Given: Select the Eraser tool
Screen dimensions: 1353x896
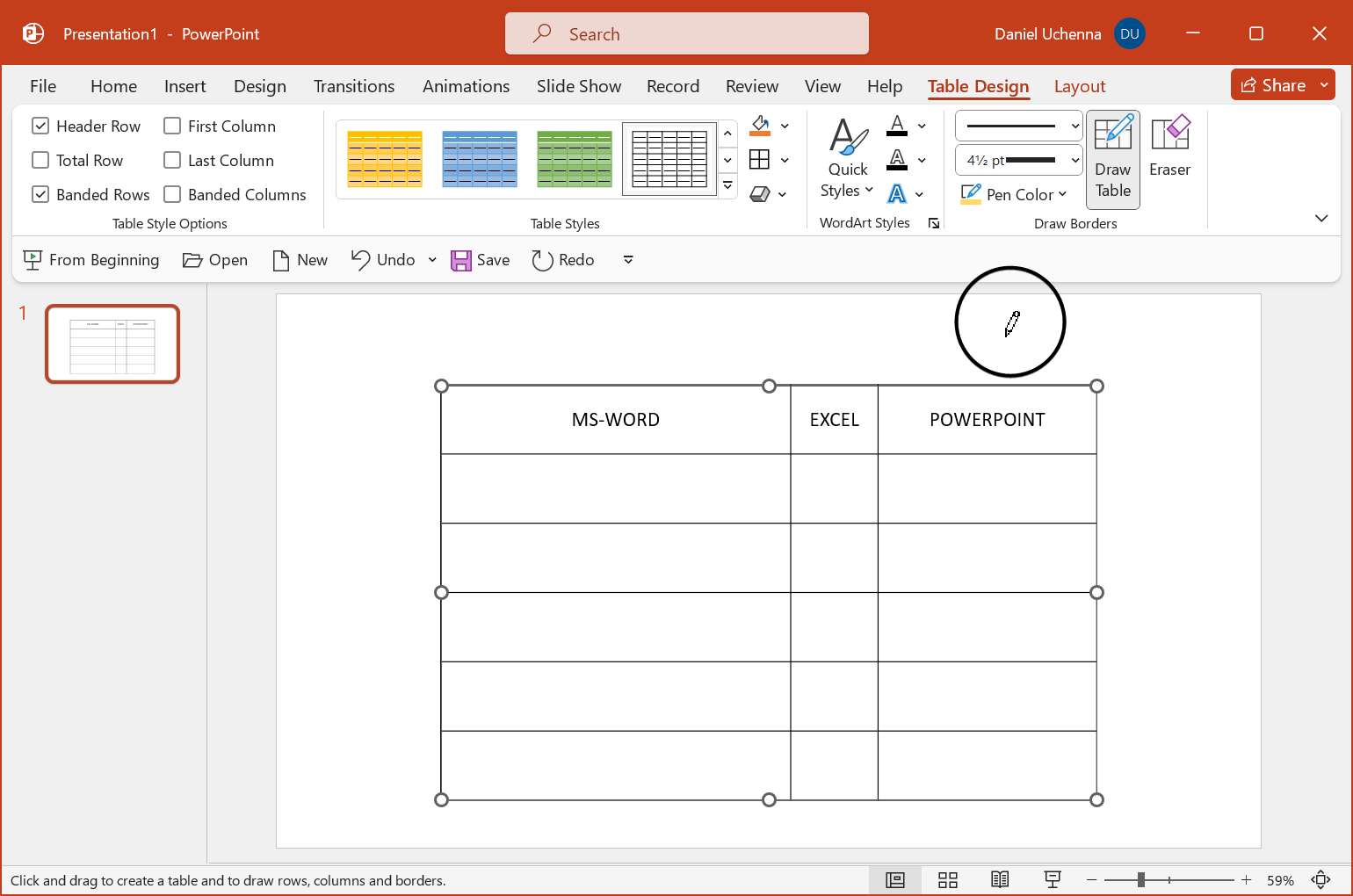Looking at the screenshot, I should pos(1169,148).
